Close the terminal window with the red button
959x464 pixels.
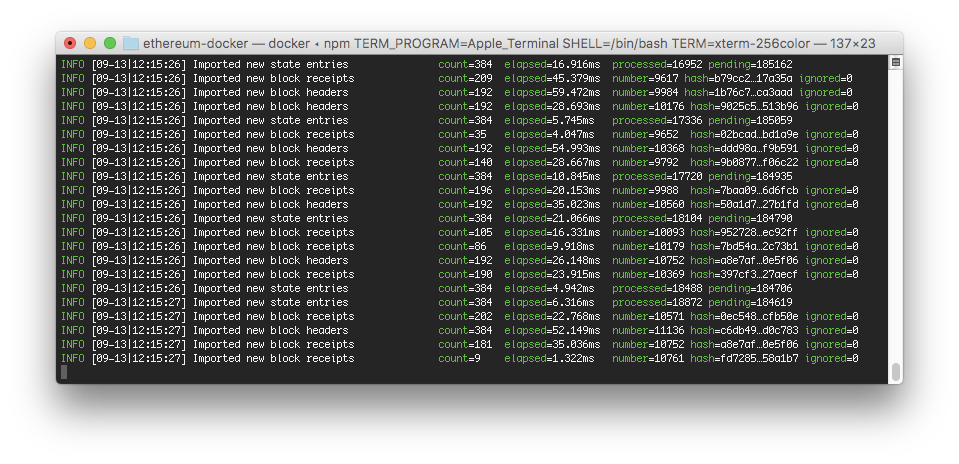coord(70,43)
